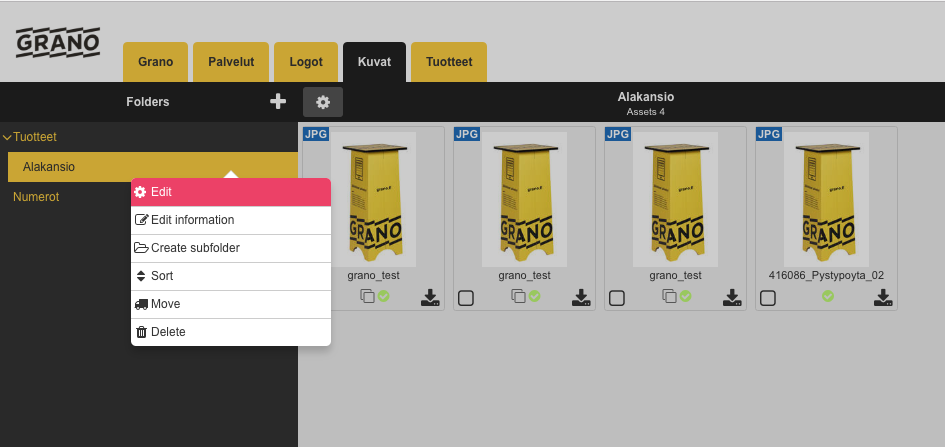
Task: Click the Alakansio heading above assets
Action: point(645,97)
